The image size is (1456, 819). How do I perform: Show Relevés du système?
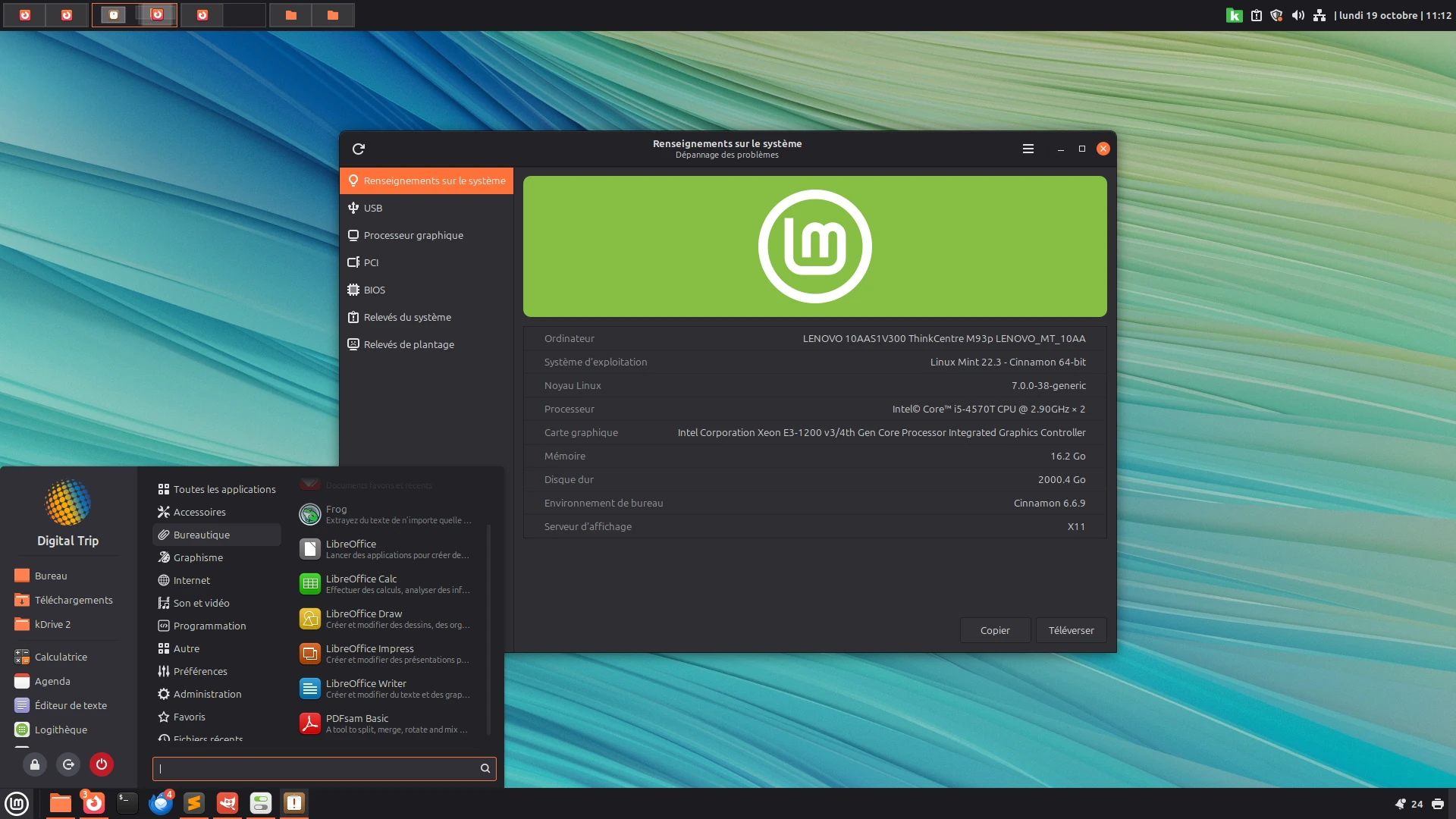pyautogui.click(x=426, y=317)
